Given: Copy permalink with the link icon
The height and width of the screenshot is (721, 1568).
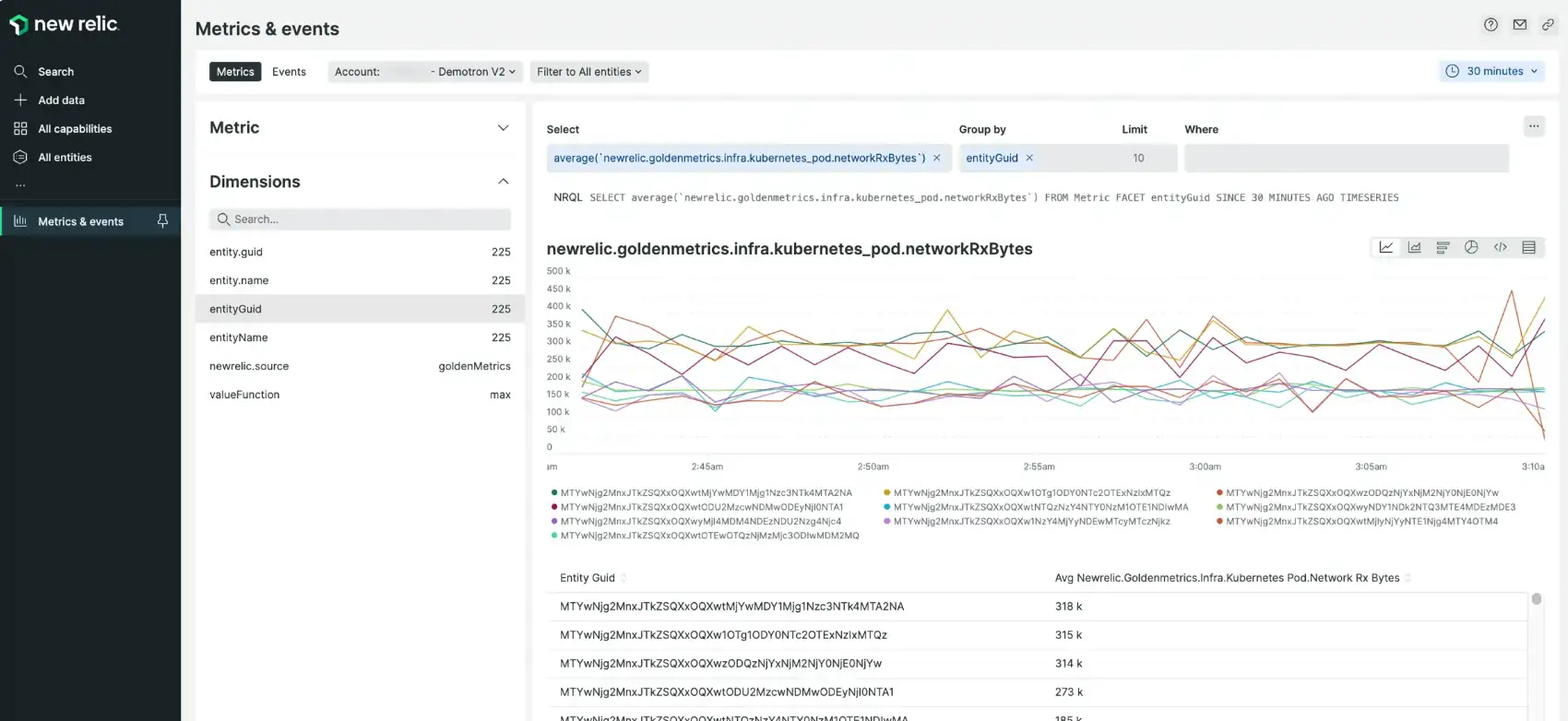Looking at the screenshot, I should (x=1548, y=25).
